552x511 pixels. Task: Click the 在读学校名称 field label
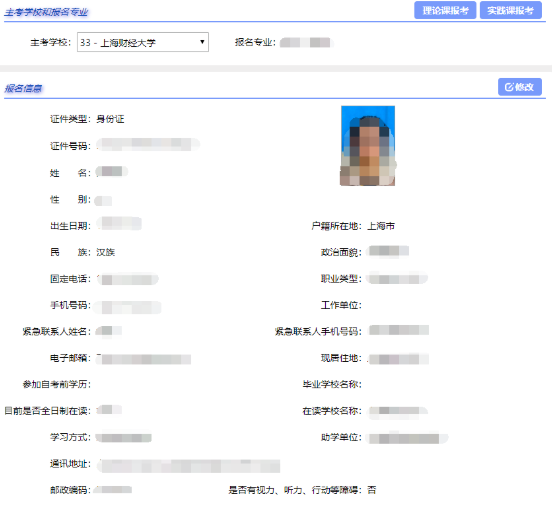click(332, 411)
